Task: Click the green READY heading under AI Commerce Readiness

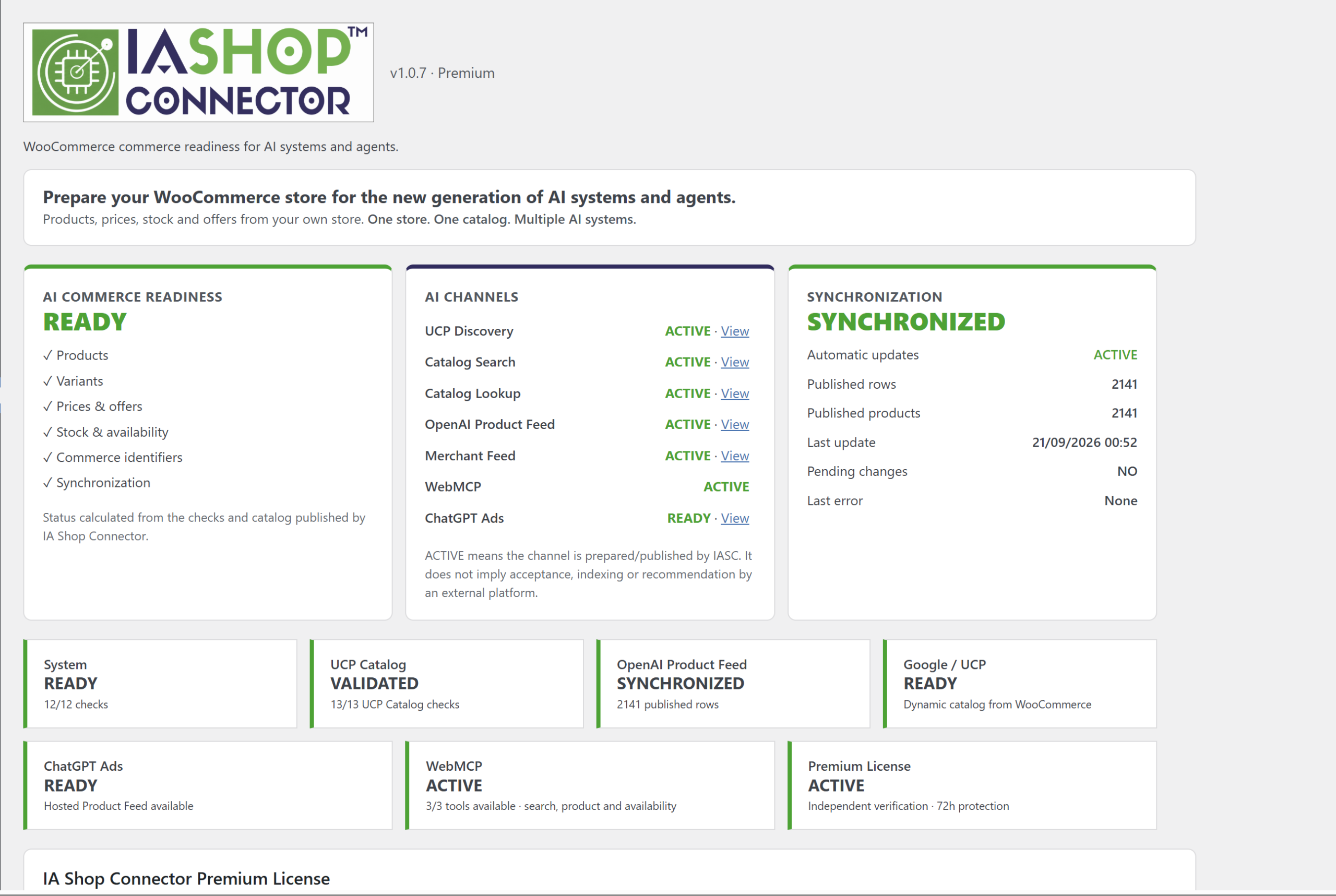Action: click(85, 322)
